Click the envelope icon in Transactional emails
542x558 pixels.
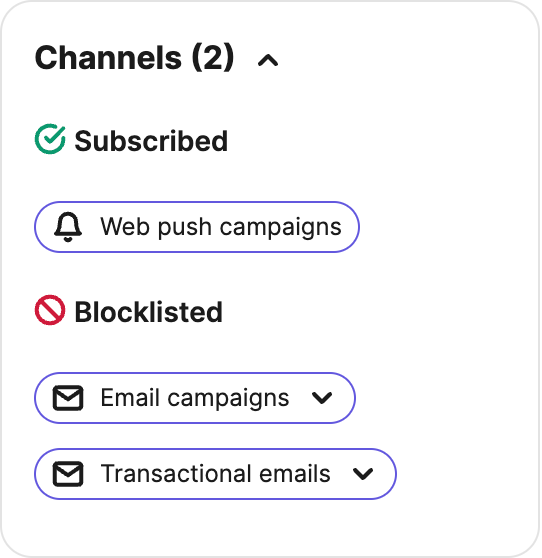coord(68,474)
